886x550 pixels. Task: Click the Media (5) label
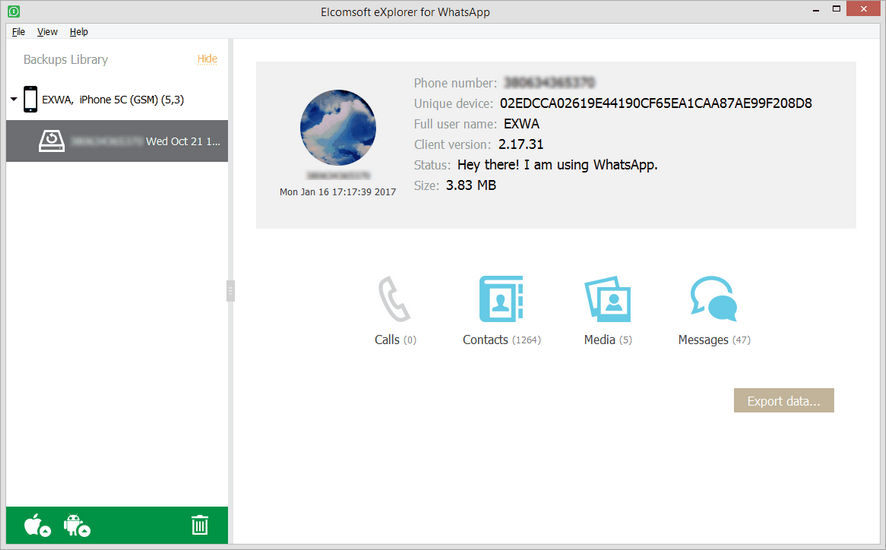[608, 340]
